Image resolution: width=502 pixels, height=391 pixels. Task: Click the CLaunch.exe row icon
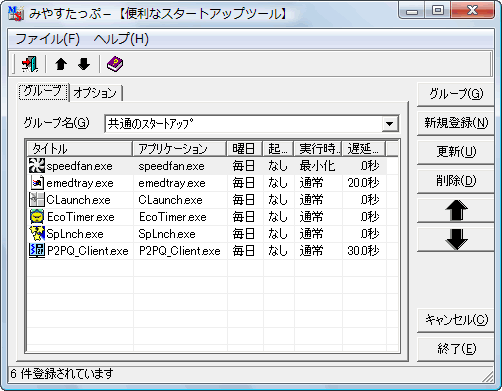click(37, 200)
